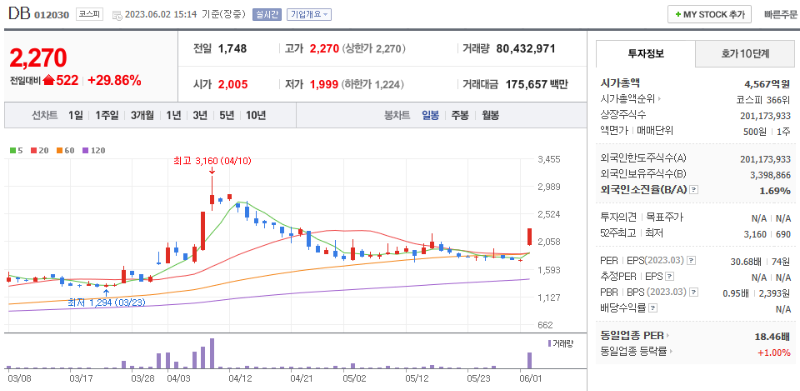The width and height of the screenshot is (800, 391).
Task: Click the 액면가 value 500원
Action: pos(754,131)
